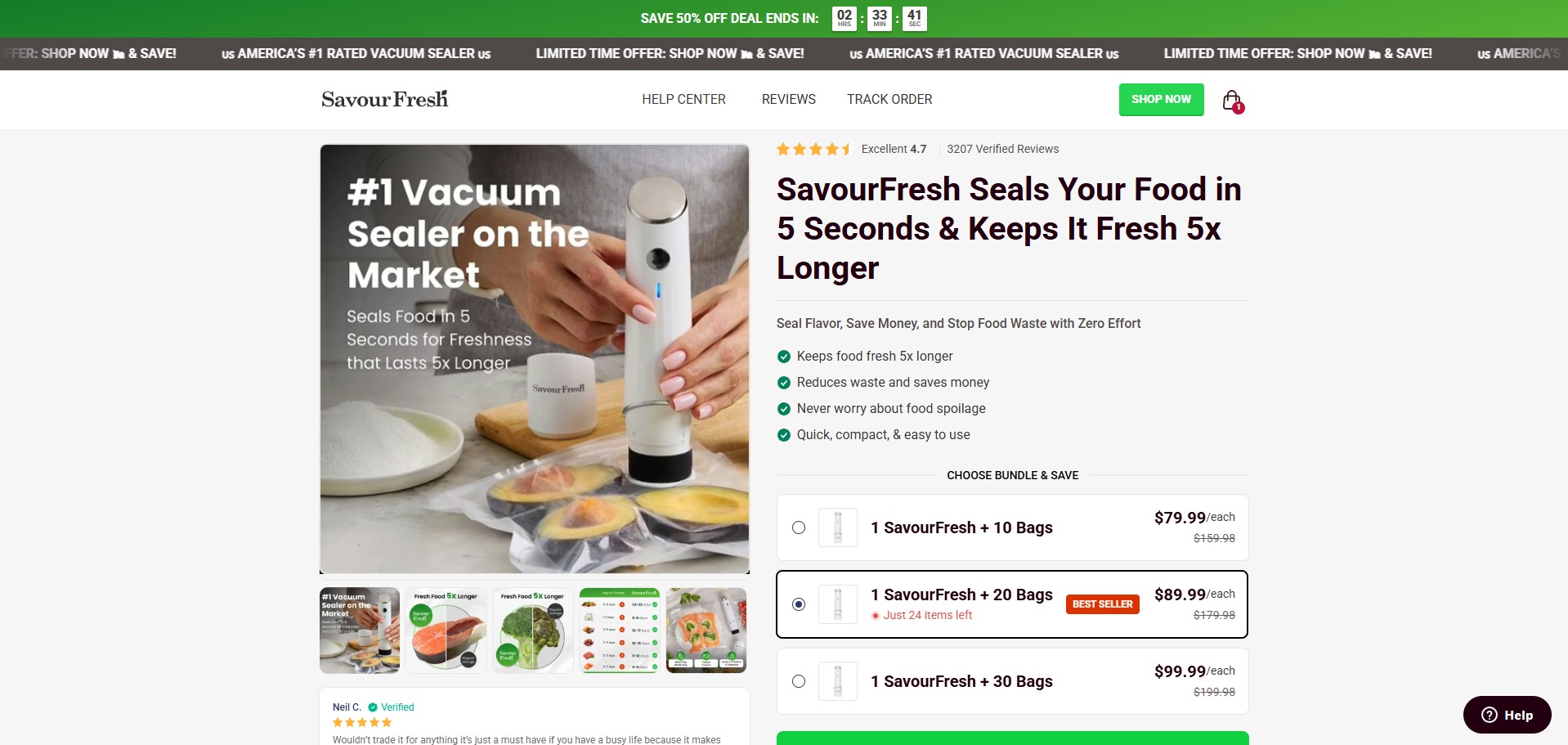This screenshot has height=745, width=1568.
Task: View the salmon Fresh Food 5x thumbnail
Action: [x=446, y=631]
